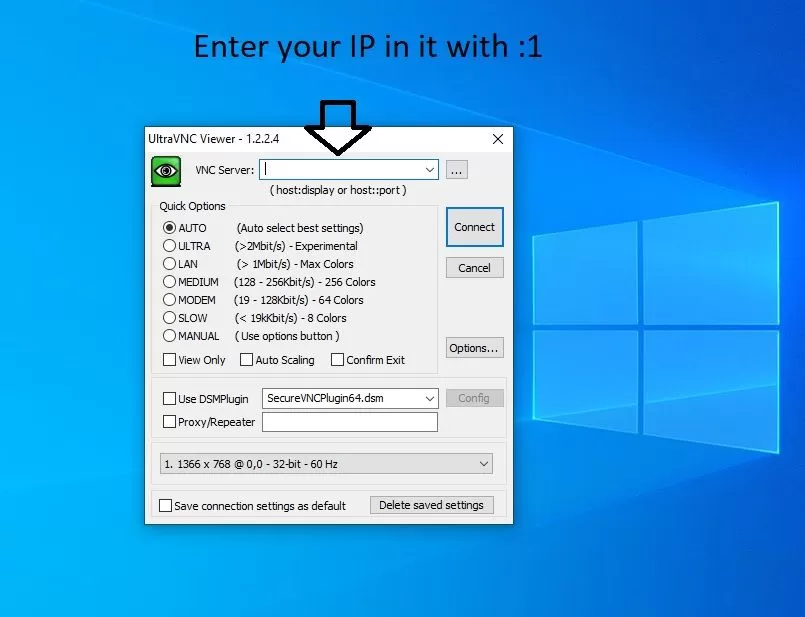Open the Options... button

(x=474, y=348)
